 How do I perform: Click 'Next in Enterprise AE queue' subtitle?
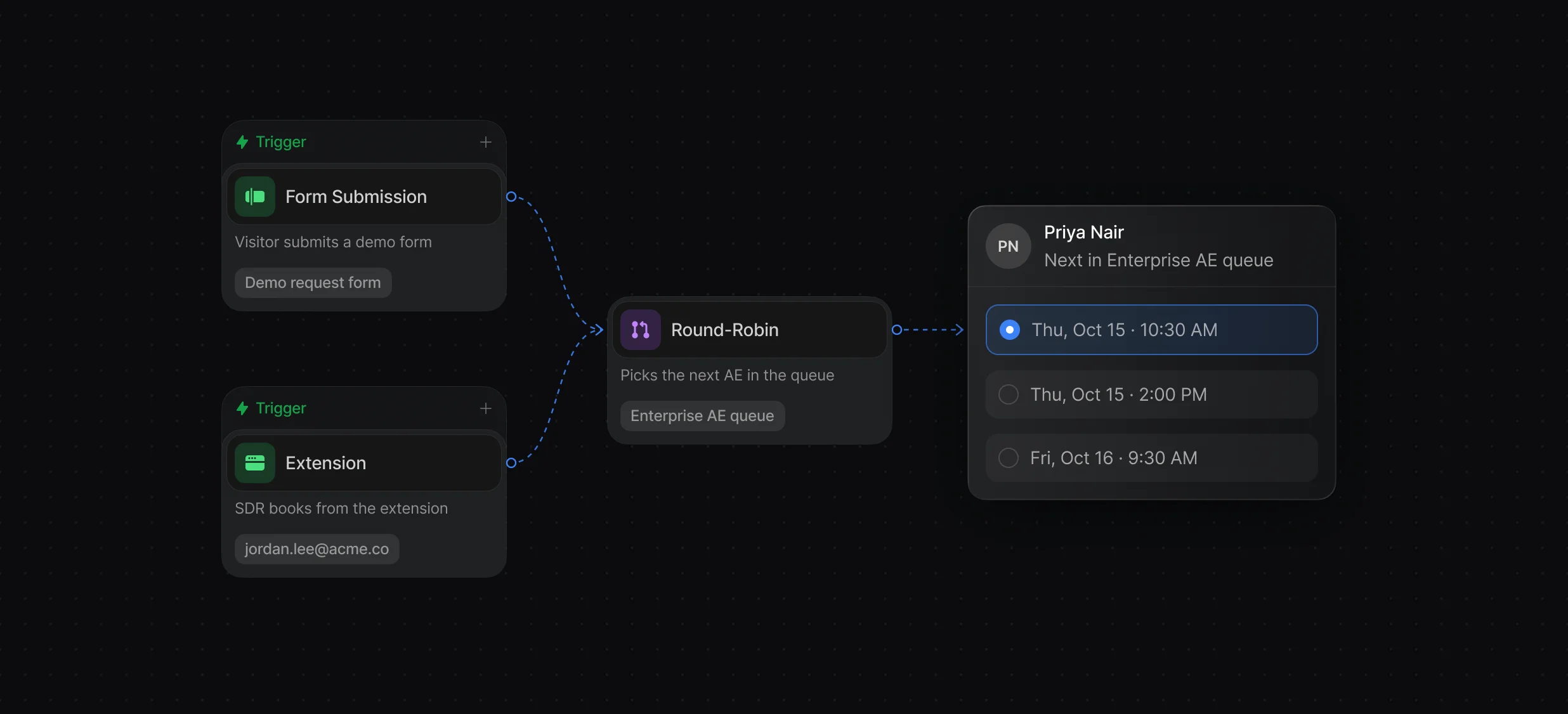[1159, 260]
